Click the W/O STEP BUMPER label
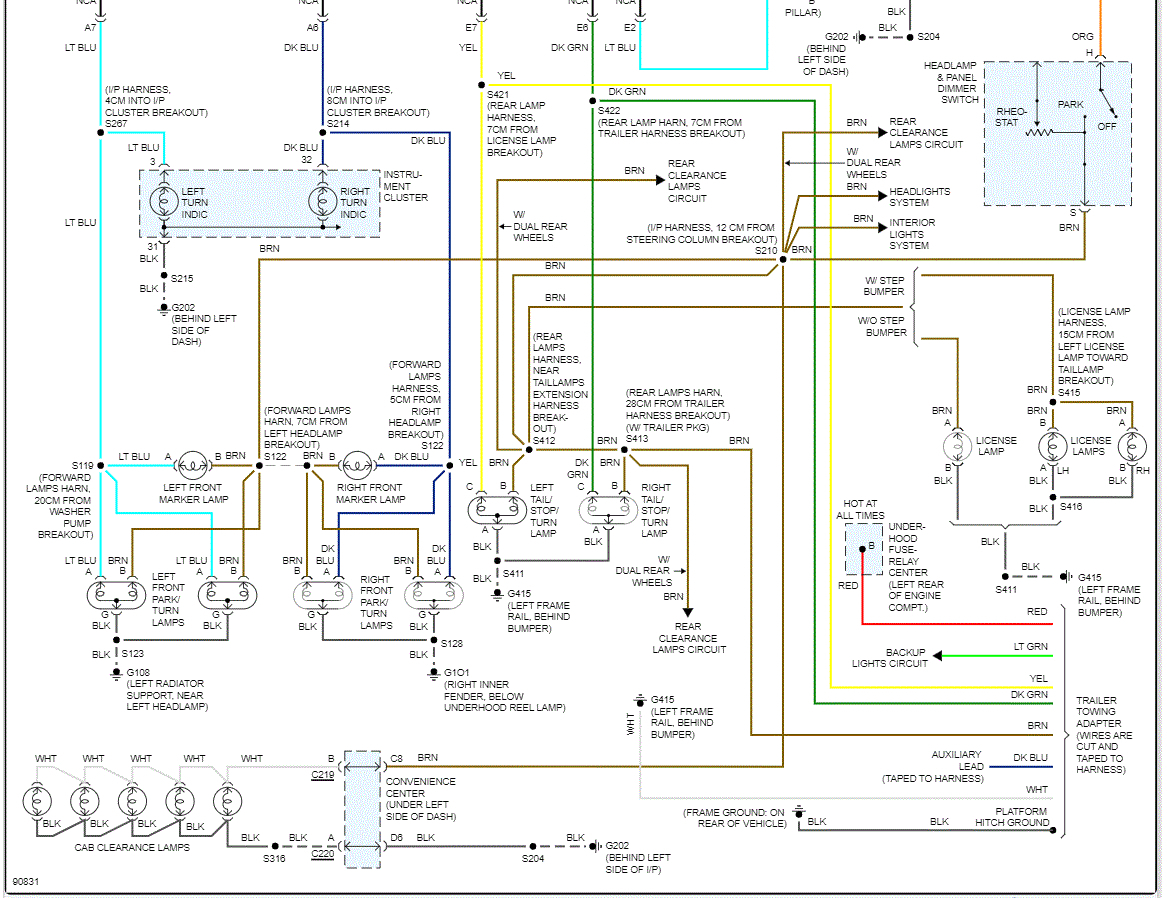This screenshot has width=1167, height=898. [882, 327]
